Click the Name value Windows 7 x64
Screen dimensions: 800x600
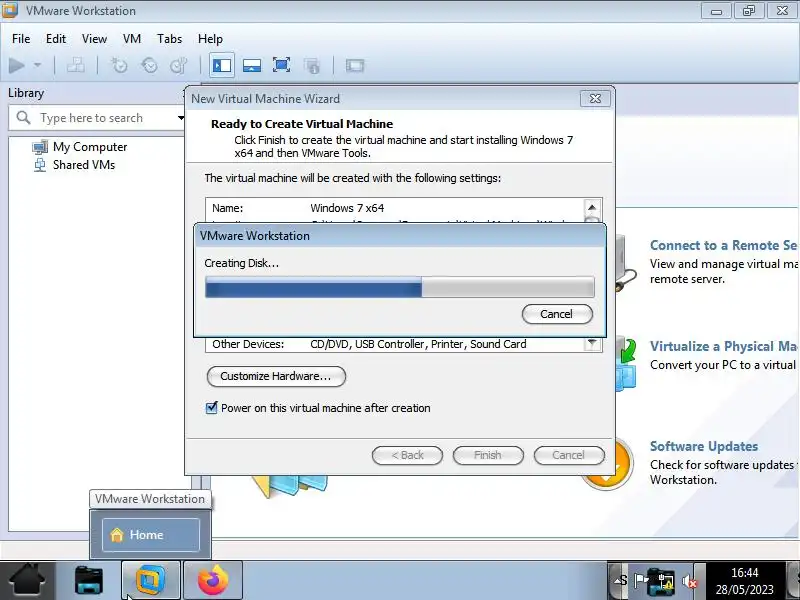pos(347,208)
